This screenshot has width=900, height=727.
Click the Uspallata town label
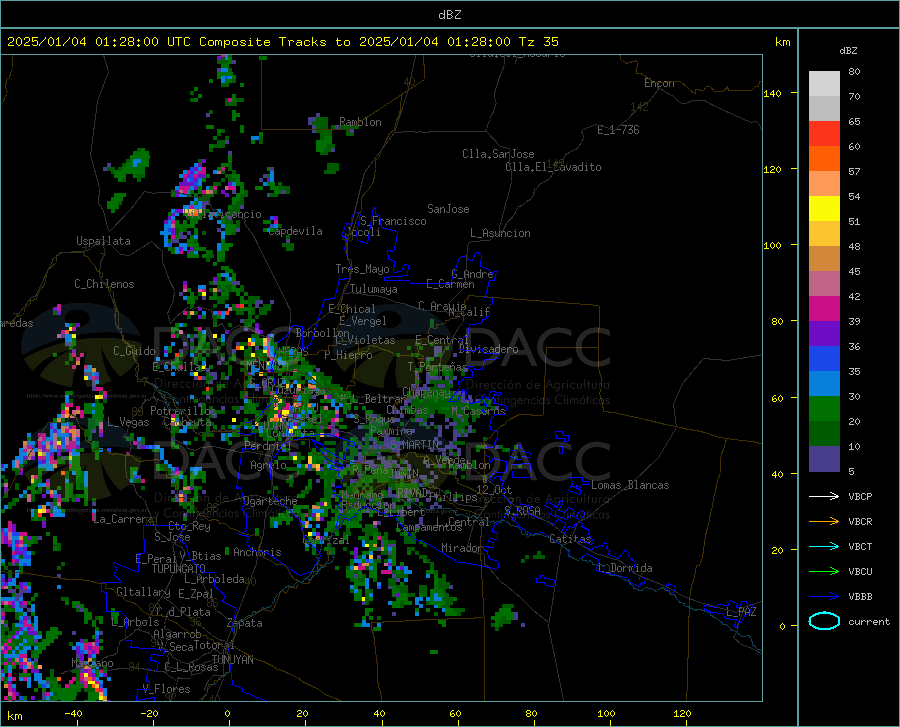(103, 241)
